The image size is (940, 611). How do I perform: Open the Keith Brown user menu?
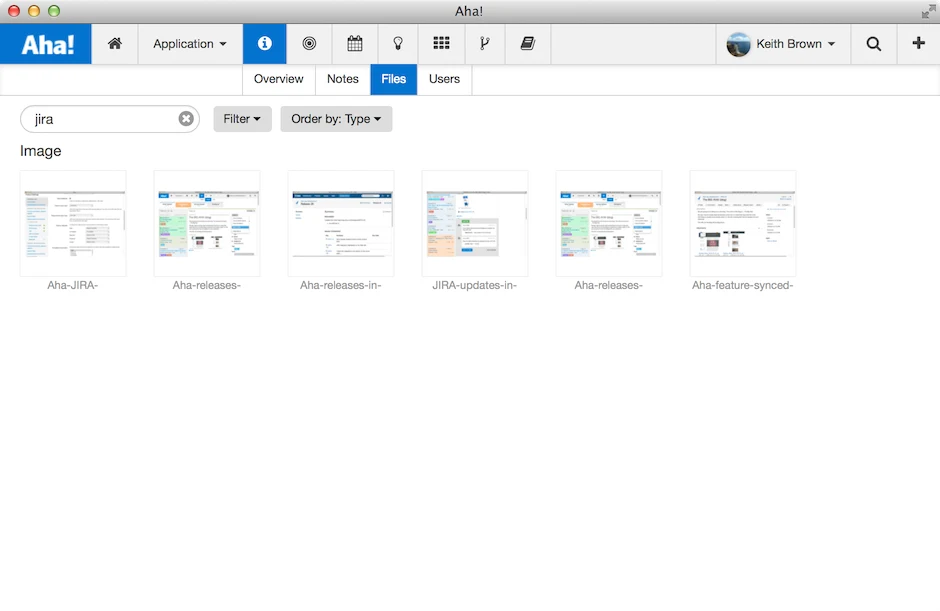(x=783, y=44)
